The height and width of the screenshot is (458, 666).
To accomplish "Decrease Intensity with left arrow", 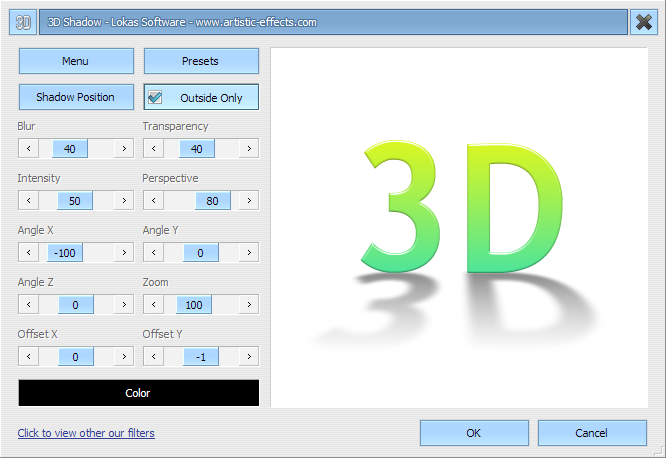I will pyautogui.click(x=28, y=200).
